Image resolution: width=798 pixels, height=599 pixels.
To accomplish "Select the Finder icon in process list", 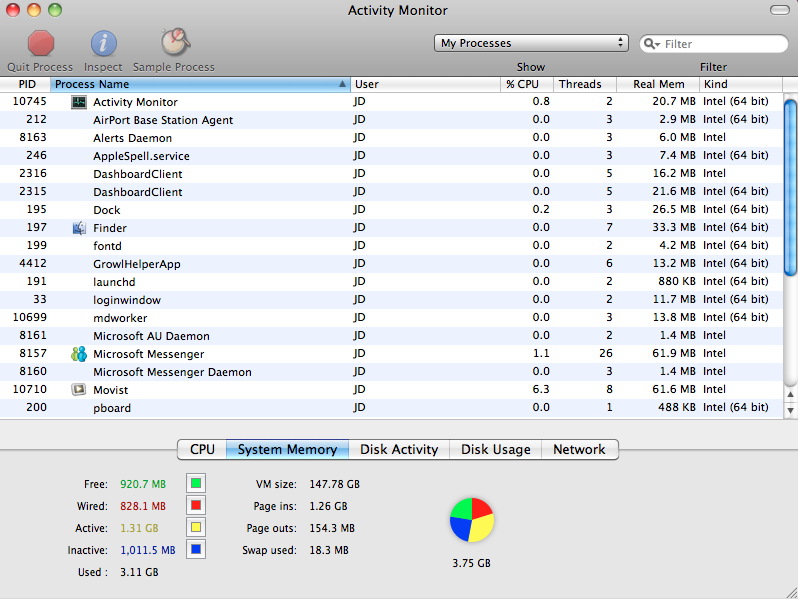I will point(79,228).
